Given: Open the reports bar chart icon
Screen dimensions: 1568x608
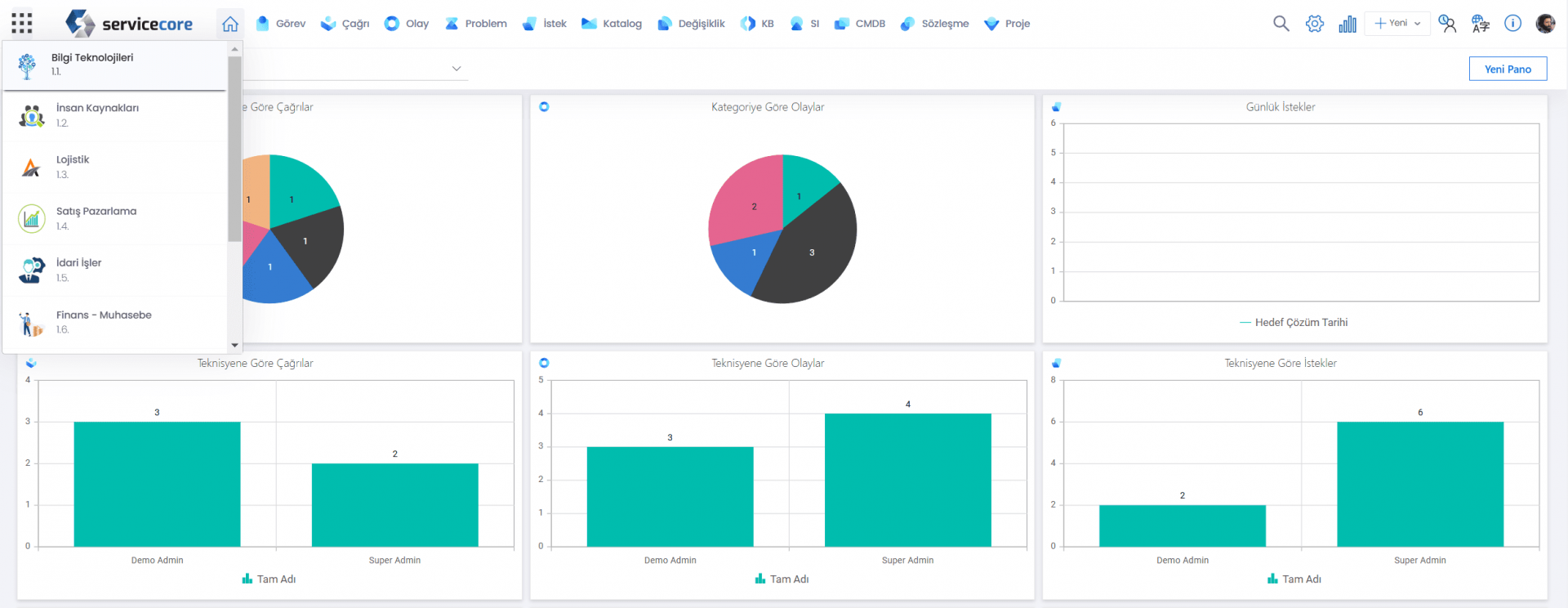Looking at the screenshot, I should (1347, 24).
